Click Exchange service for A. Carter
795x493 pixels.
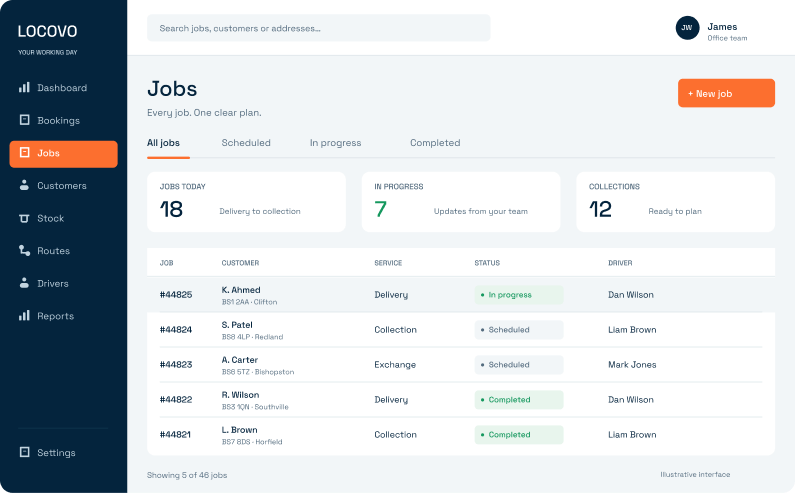(395, 365)
